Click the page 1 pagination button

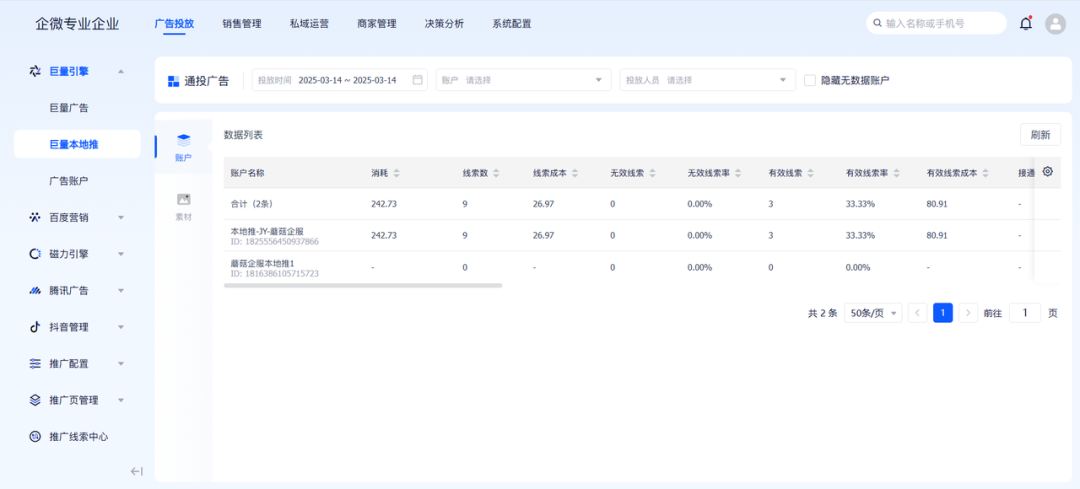pos(942,313)
